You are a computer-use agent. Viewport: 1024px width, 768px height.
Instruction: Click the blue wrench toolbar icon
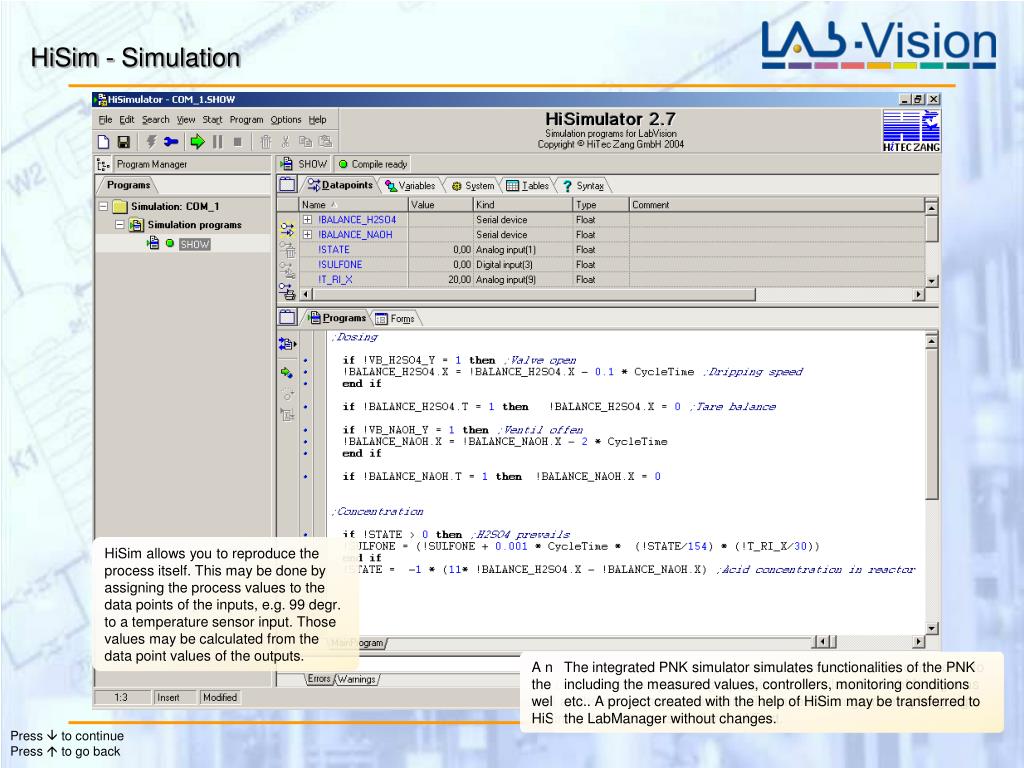click(171, 142)
